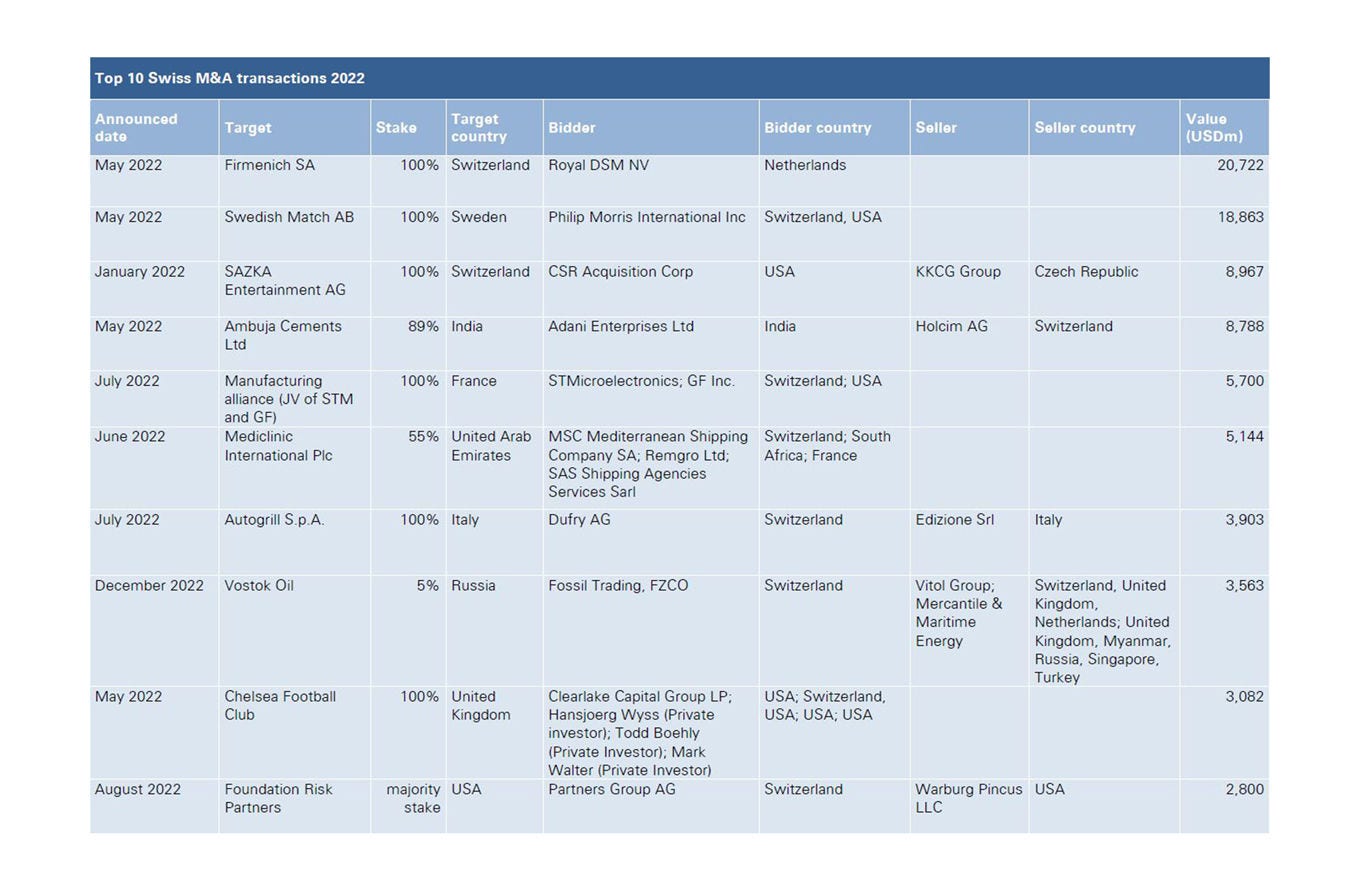
Task: Click the 'December 2022' date cell
Action: (149, 586)
